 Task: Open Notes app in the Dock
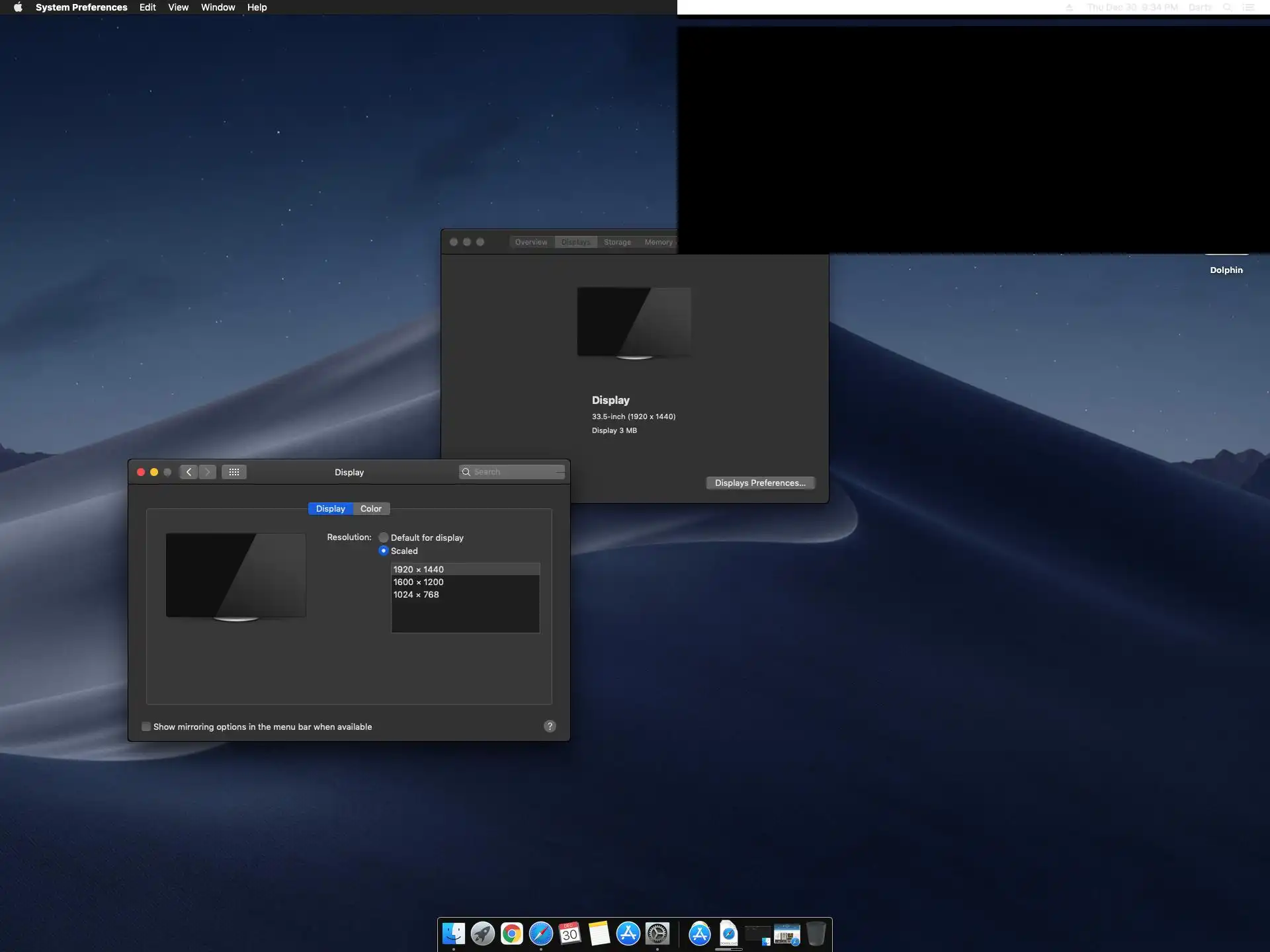(599, 933)
